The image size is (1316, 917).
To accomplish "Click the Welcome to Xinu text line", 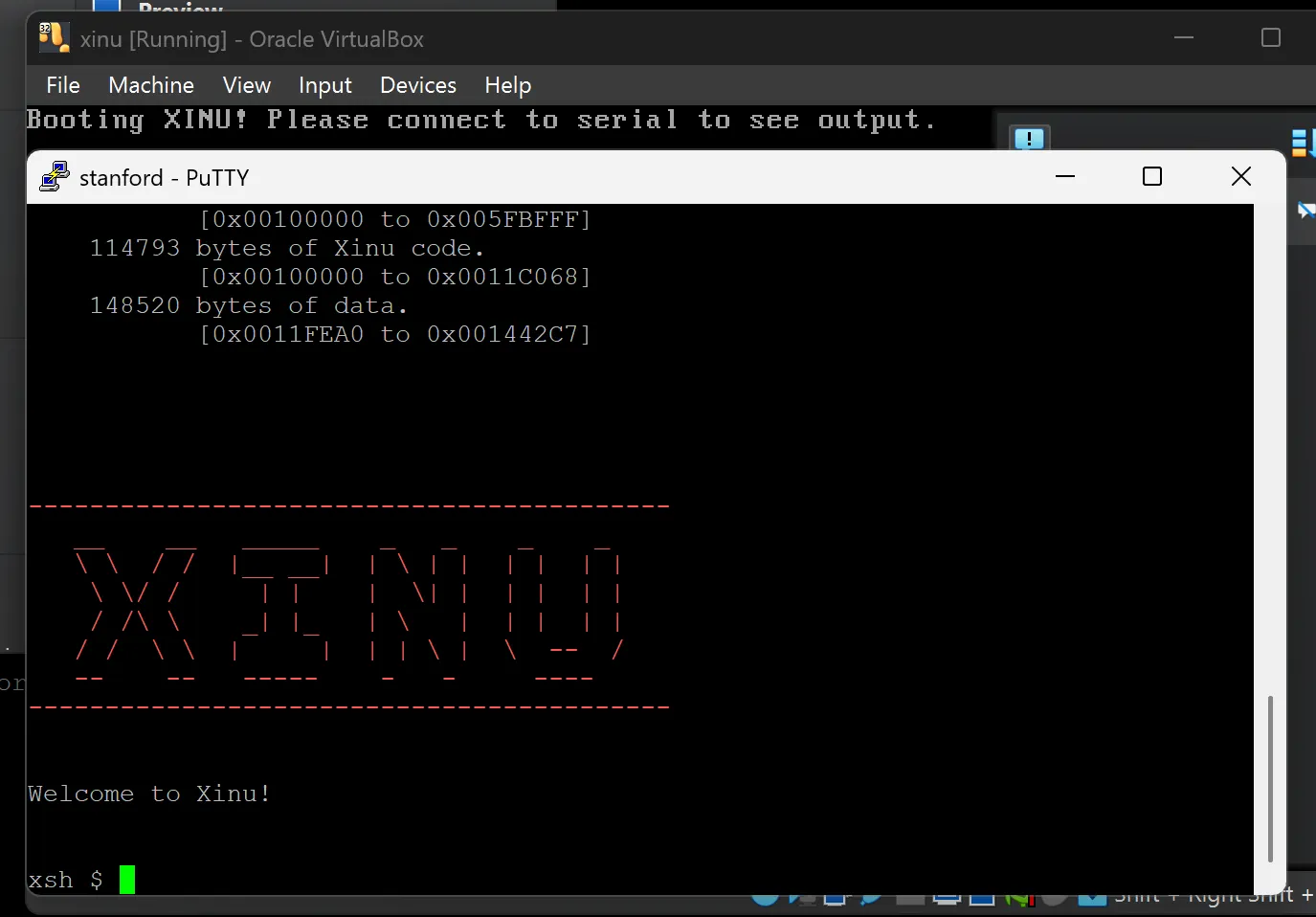I will pos(148,794).
